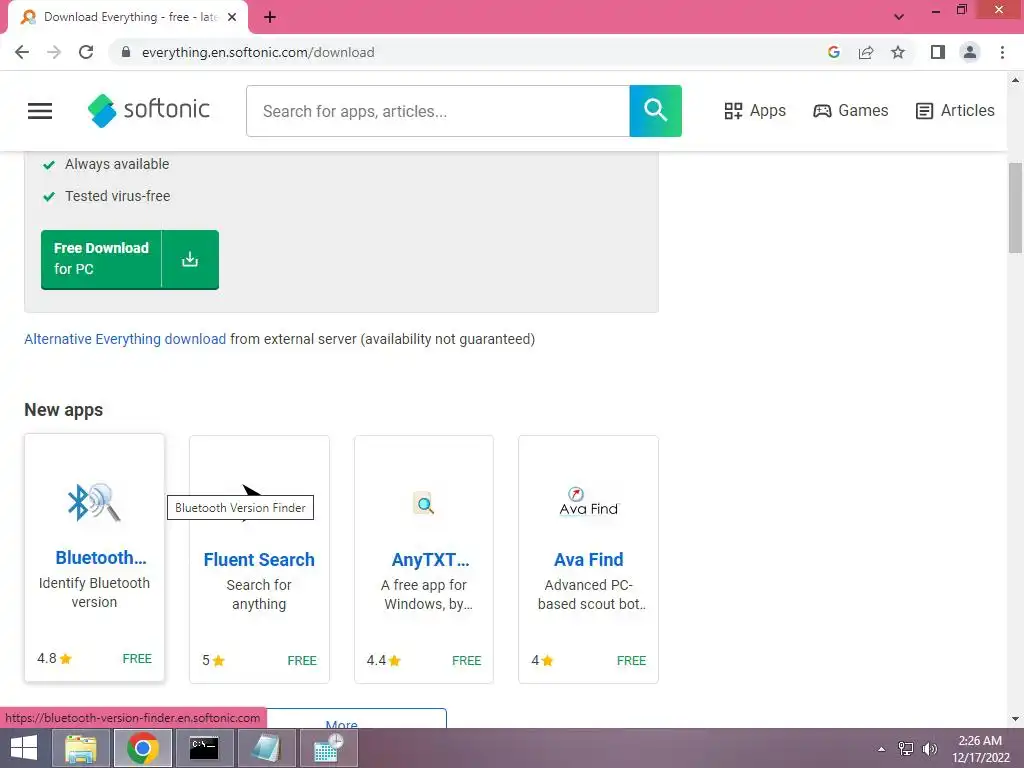
Task: Reload the current page
Action: click(x=86, y=52)
